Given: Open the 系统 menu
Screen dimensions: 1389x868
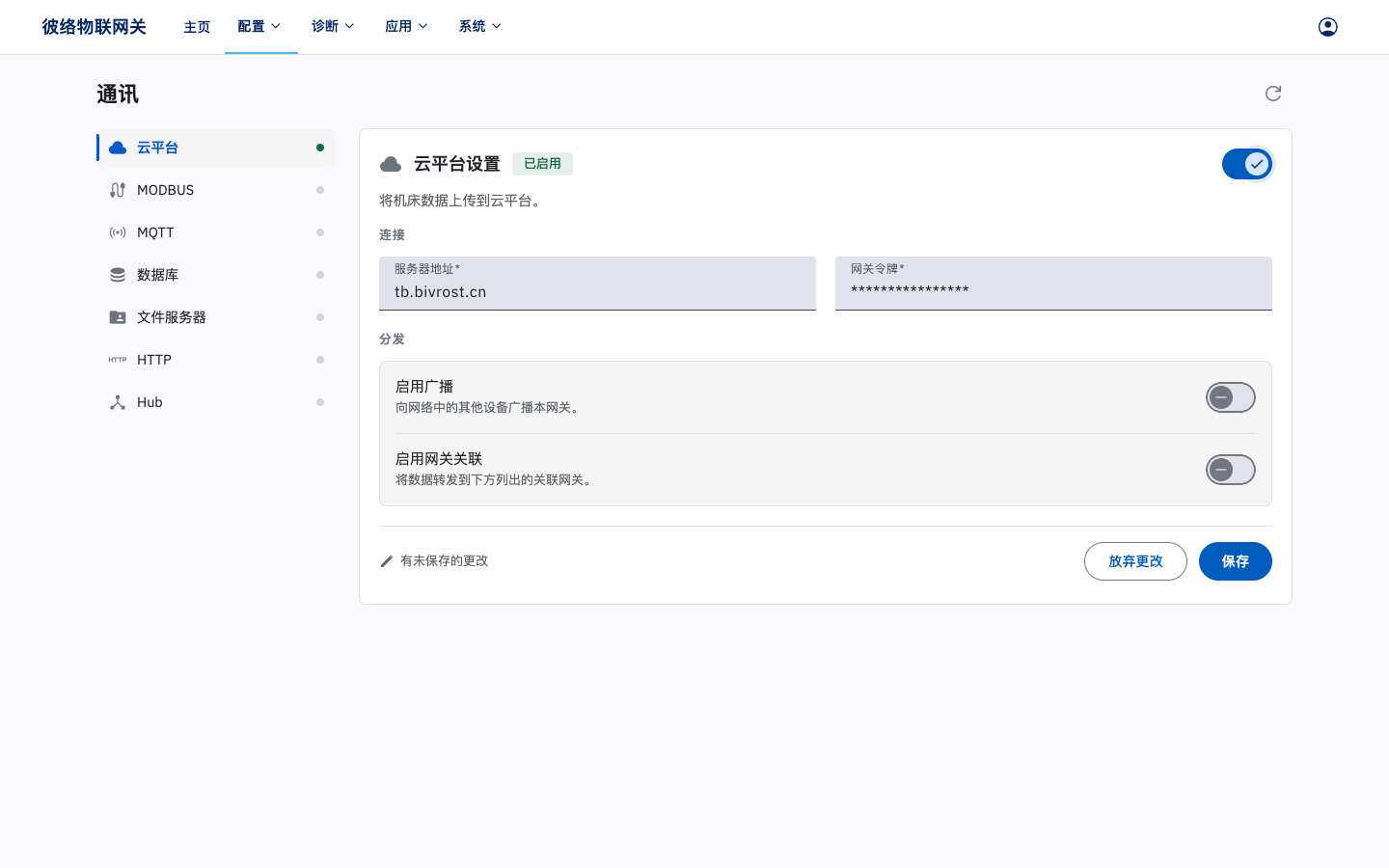Looking at the screenshot, I should 480,27.
